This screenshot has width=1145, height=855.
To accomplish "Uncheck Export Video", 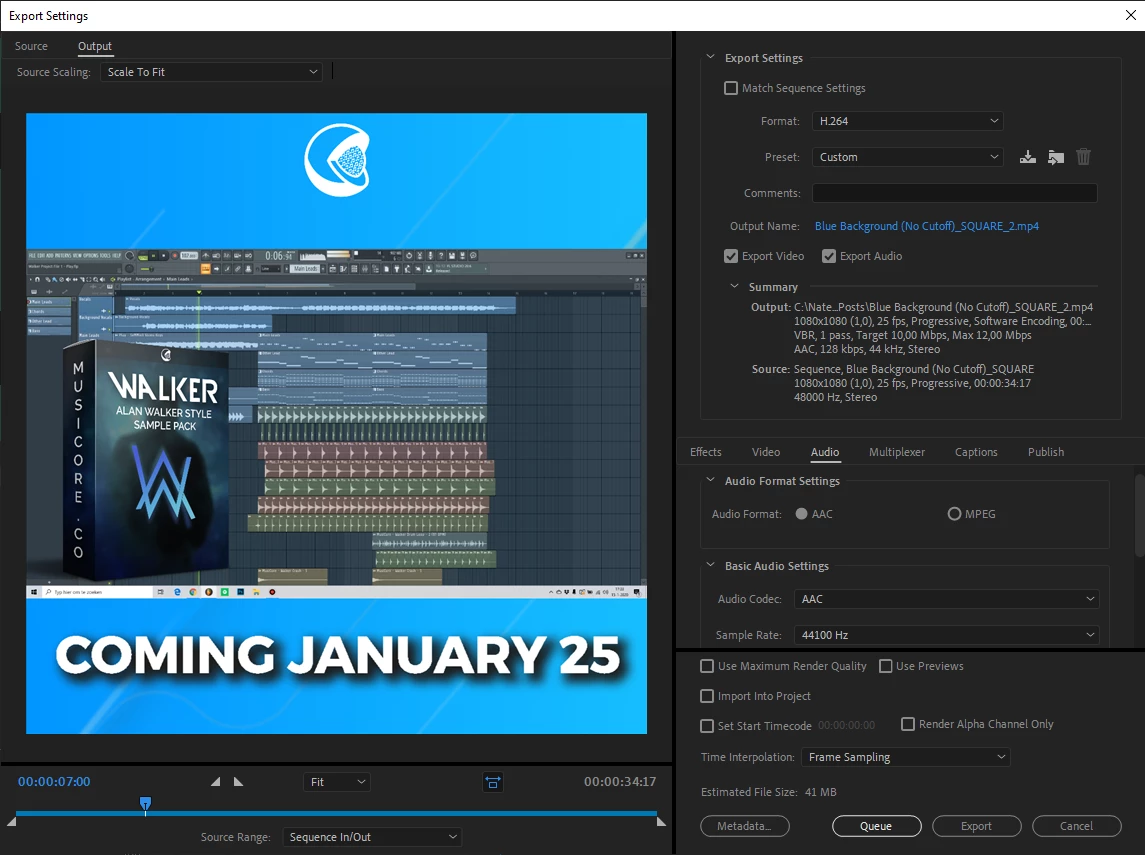I will pyautogui.click(x=731, y=256).
